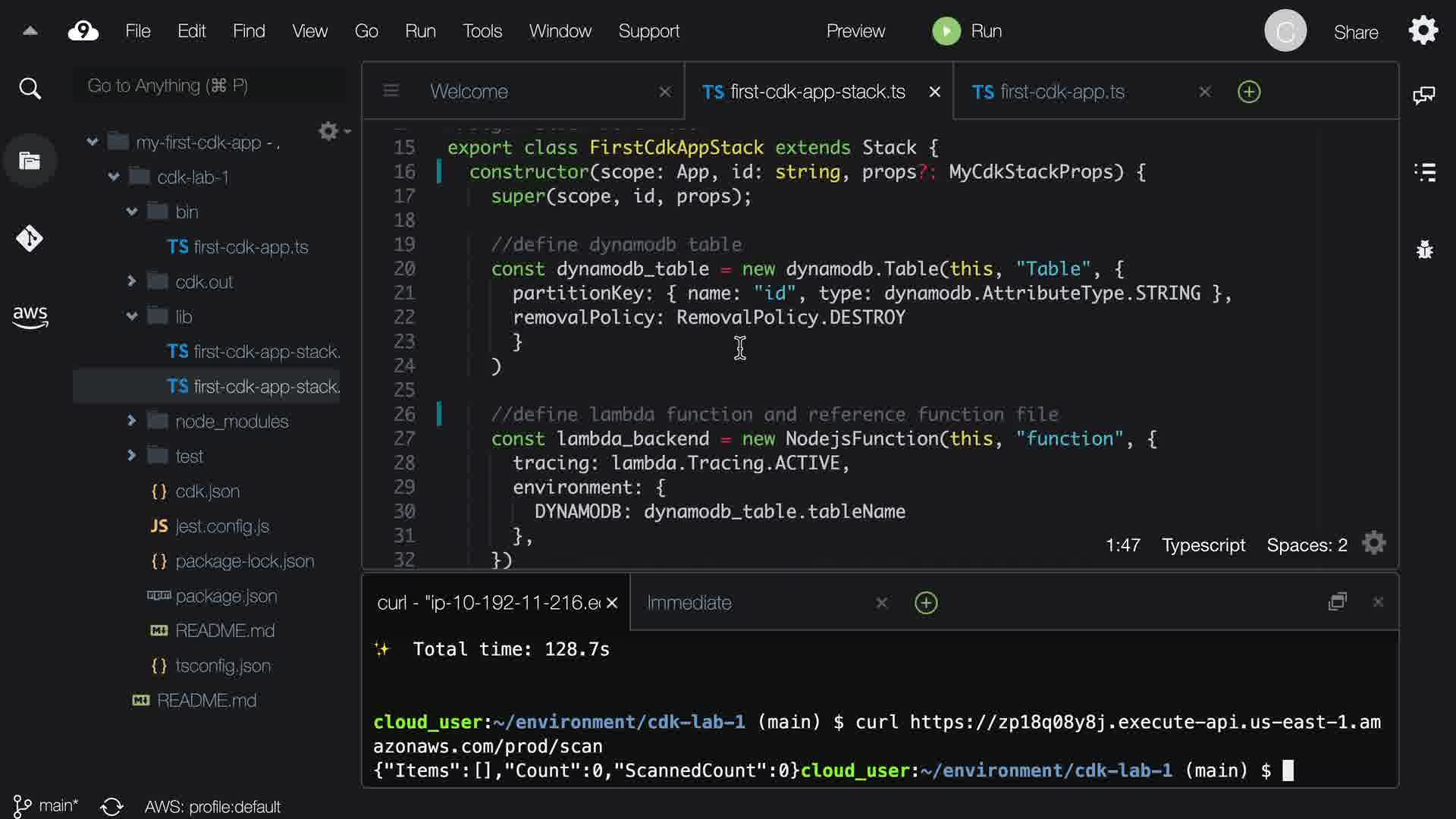
Task: Open preferences gear in top right
Action: [1423, 31]
